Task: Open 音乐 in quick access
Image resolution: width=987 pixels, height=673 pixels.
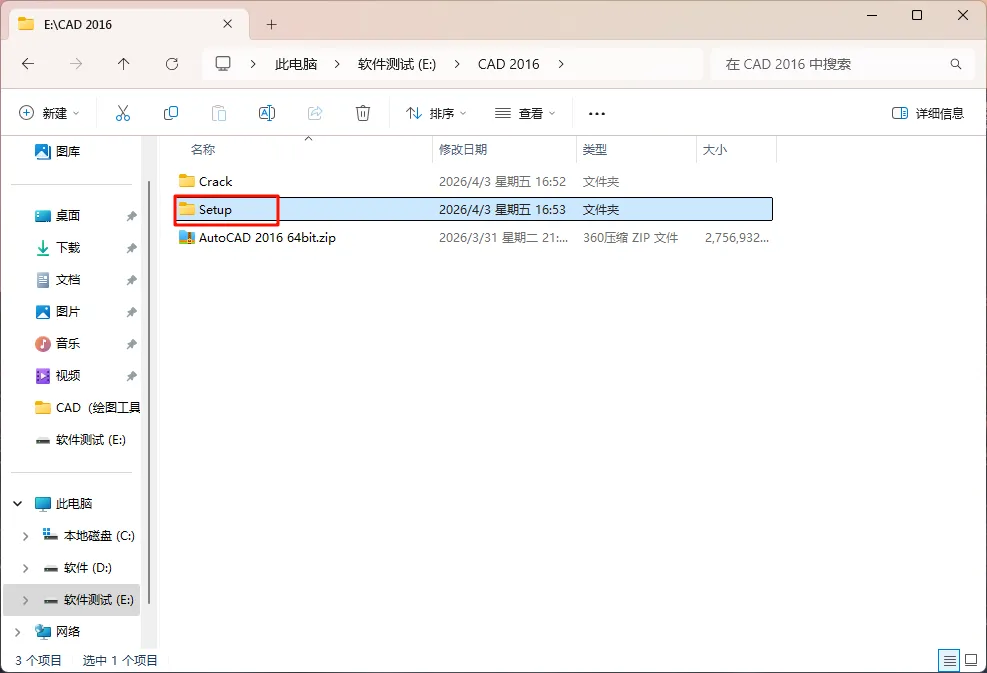Action: 68,344
